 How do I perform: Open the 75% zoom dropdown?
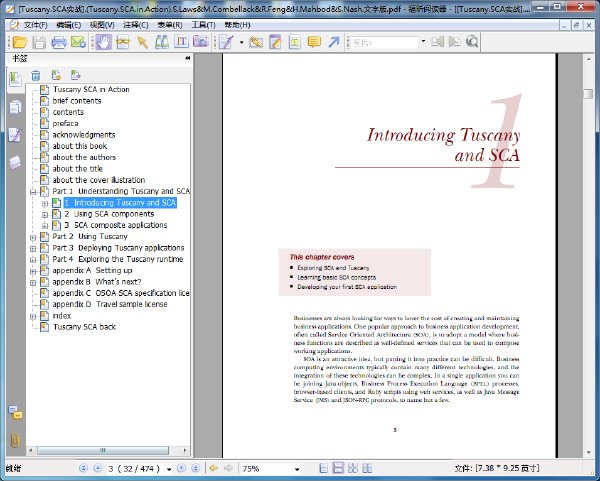297,469
